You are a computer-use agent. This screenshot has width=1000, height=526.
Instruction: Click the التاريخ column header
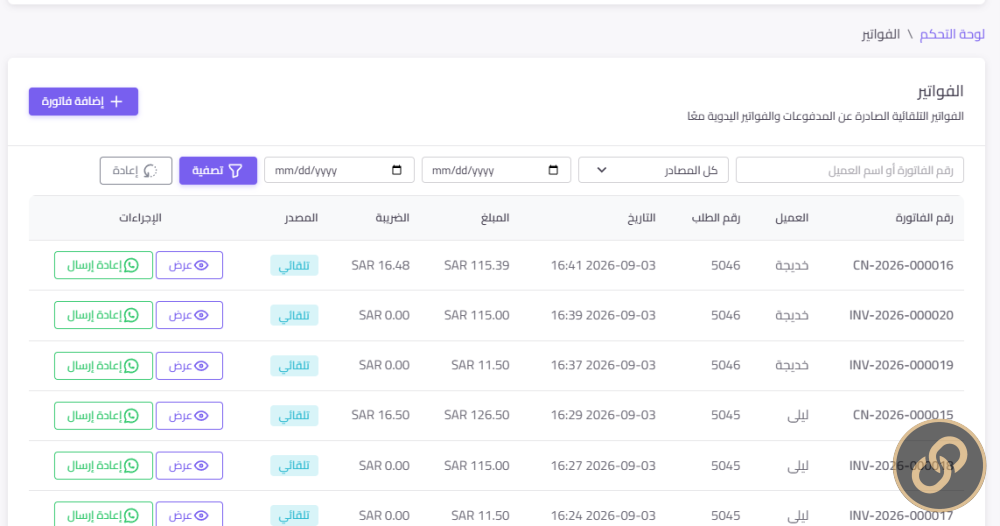coord(642,218)
